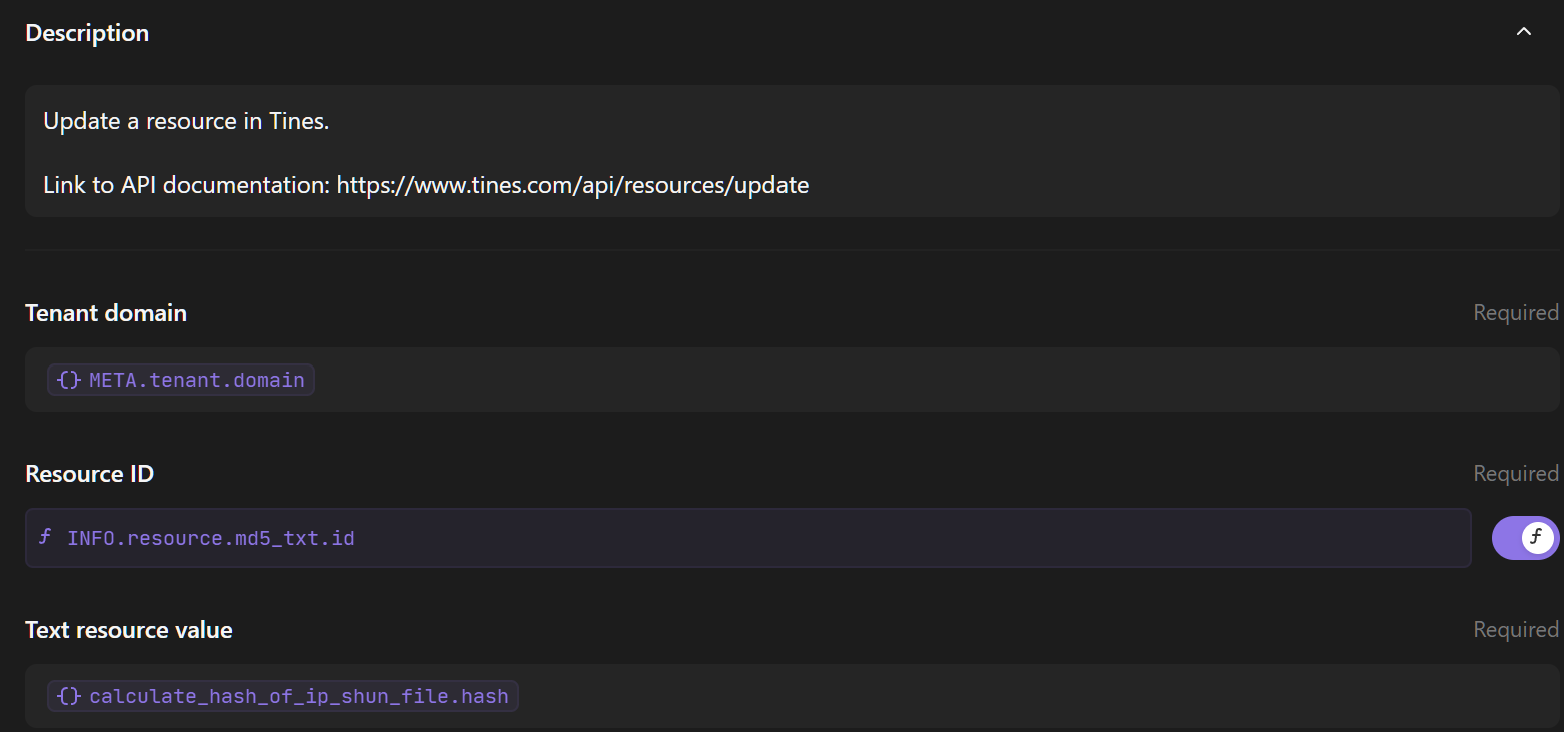
Task: Click the Resource ID field label
Action: [x=89, y=474]
